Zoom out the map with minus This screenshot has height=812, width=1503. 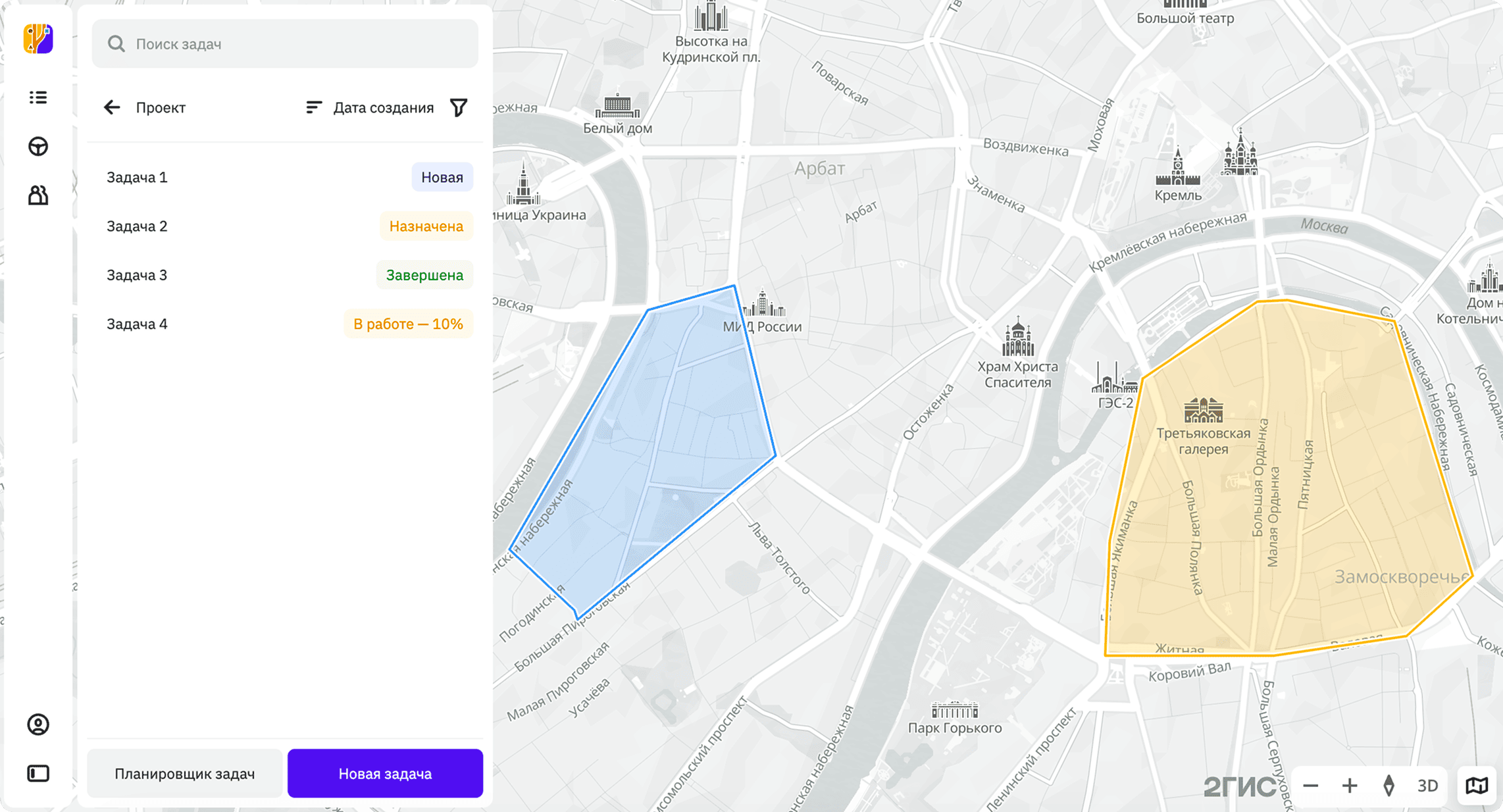pos(1311,786)
